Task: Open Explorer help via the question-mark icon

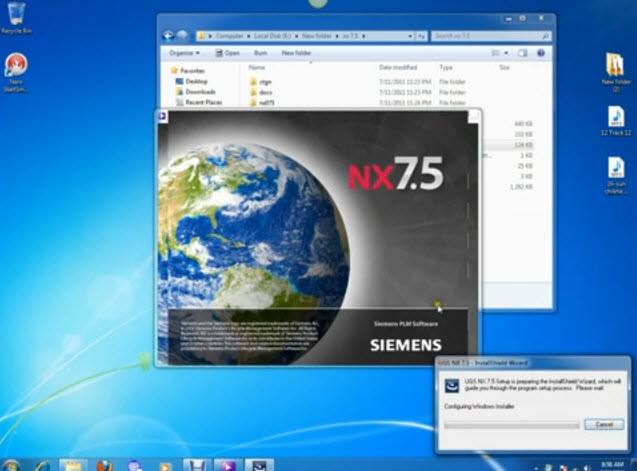Action: pos(541,53)
